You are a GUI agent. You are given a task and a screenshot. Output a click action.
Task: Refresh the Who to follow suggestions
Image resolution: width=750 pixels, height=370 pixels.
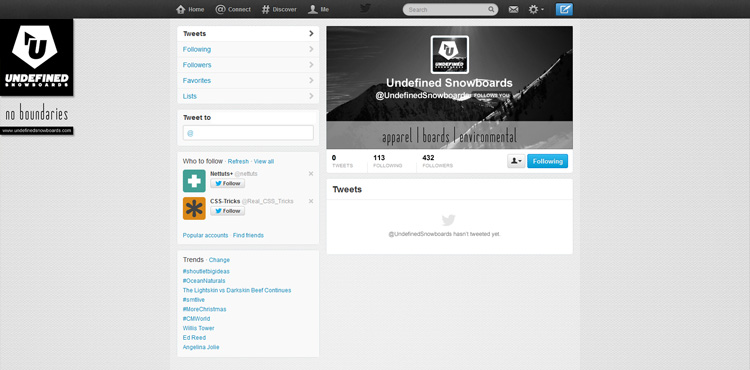[238, 162]
